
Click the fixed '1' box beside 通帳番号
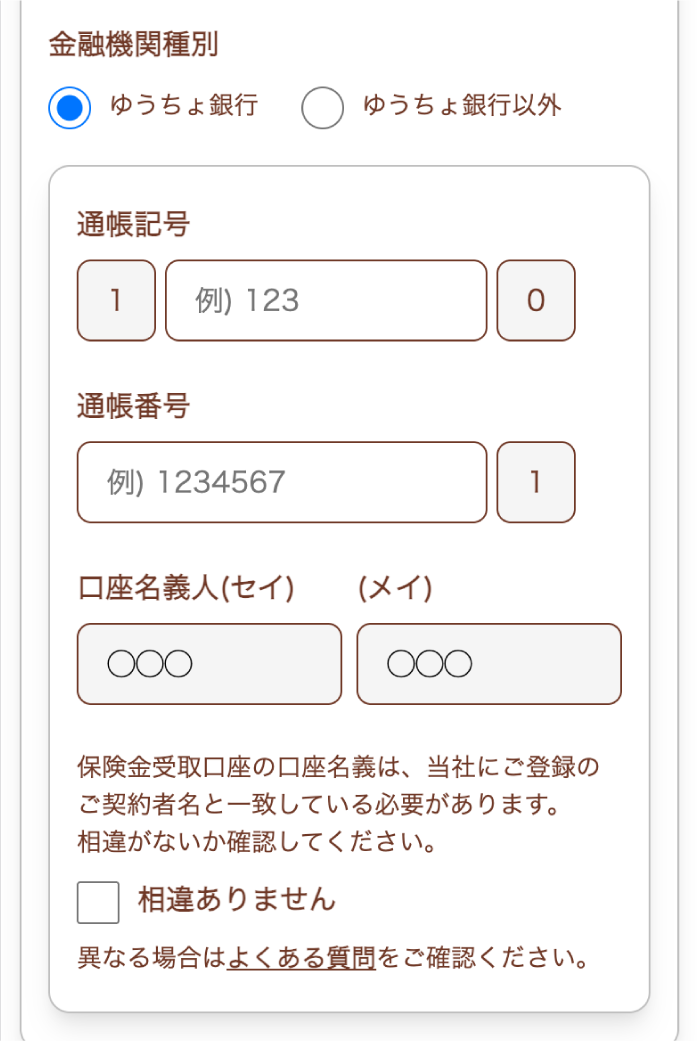pos(536,482)
